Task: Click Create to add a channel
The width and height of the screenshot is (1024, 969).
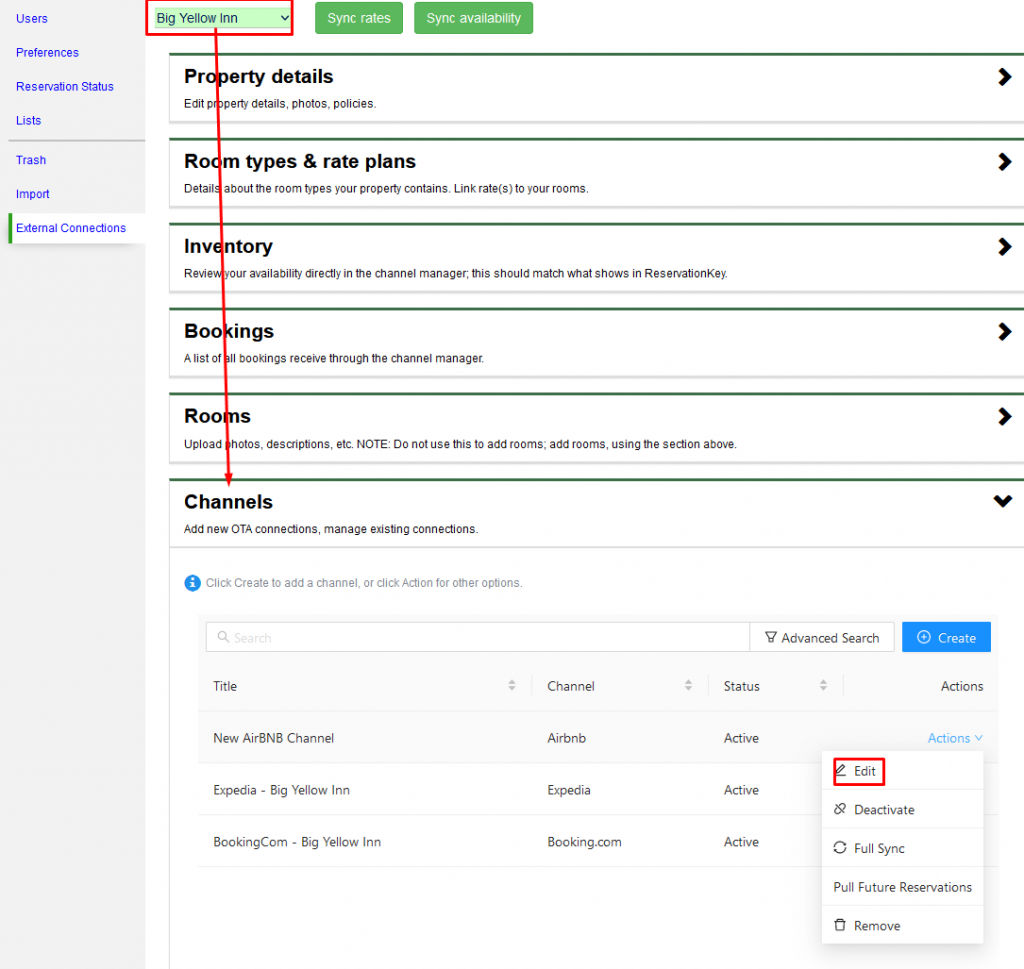Action: pyautogui.click(x=946, y=637)
